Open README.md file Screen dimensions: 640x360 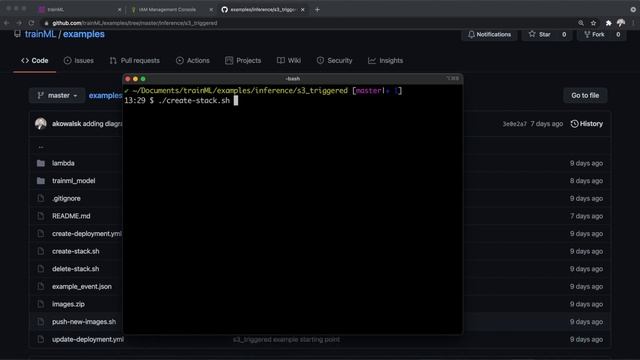pyautogui.click(x=71, y=216)
